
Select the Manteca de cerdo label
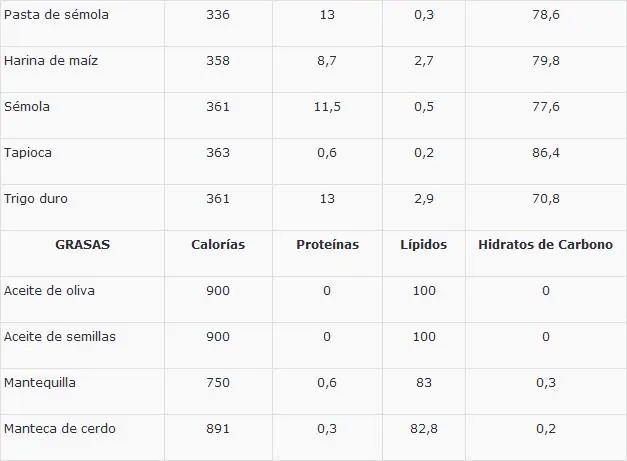(60, 429)
